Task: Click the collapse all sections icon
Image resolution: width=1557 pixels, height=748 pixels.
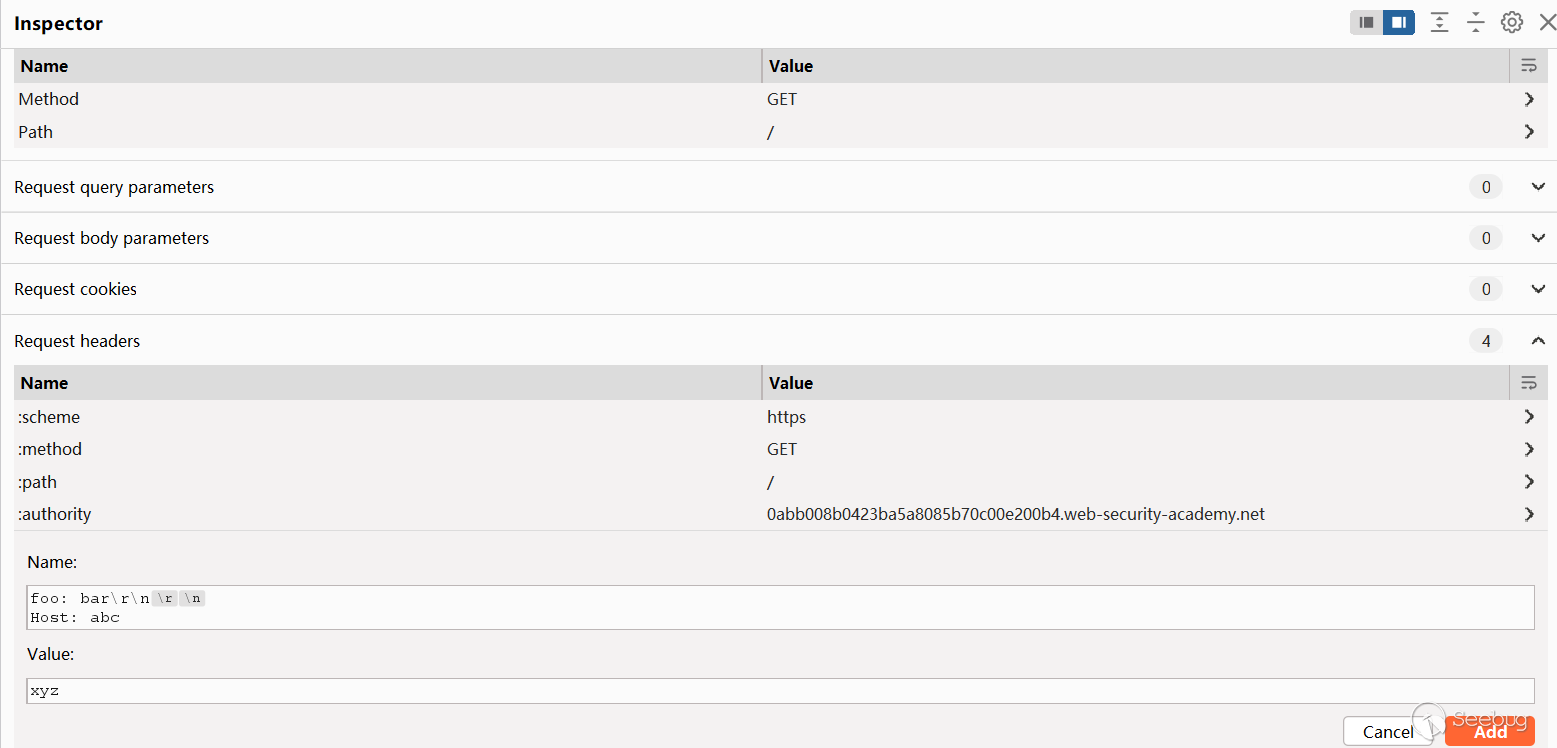Action: (1476, 22)
